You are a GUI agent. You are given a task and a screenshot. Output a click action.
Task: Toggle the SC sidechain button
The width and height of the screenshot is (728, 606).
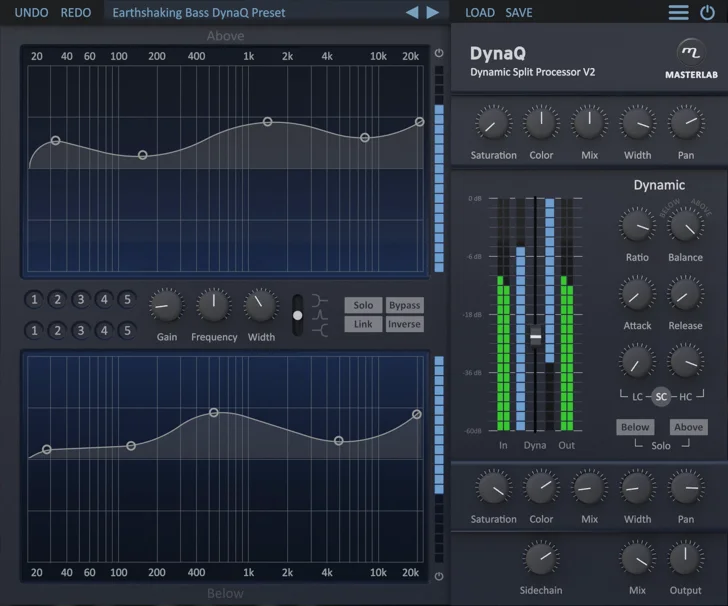coord(661,397)
